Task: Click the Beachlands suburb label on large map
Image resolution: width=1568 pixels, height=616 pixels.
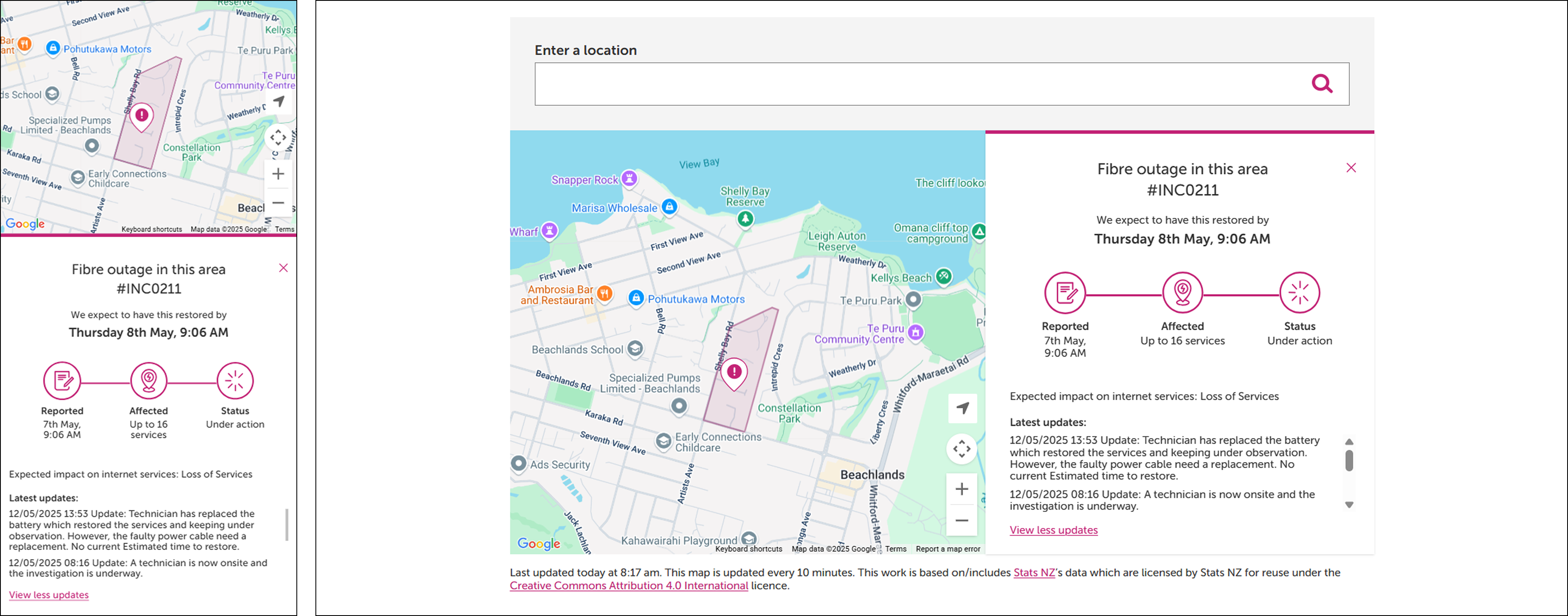Action: click(872, 475)
